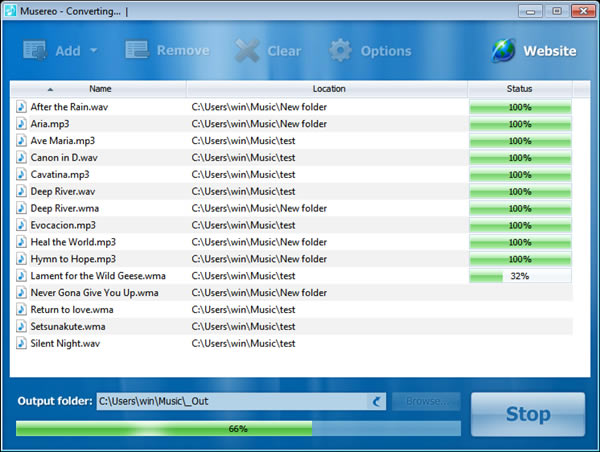600x452 pixels.
Task: Click the Remove toolbar icon
Action: click(x=137, y=51)
